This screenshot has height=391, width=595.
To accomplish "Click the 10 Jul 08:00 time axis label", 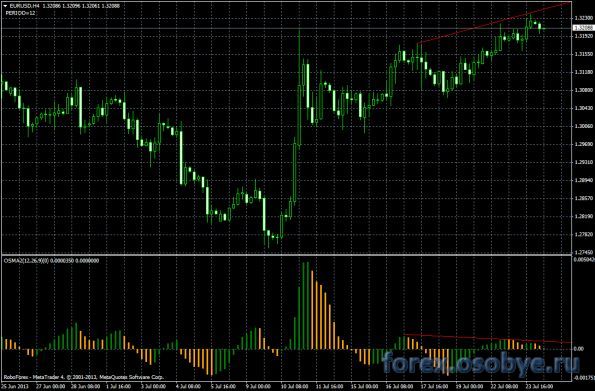I will [296, 387].
